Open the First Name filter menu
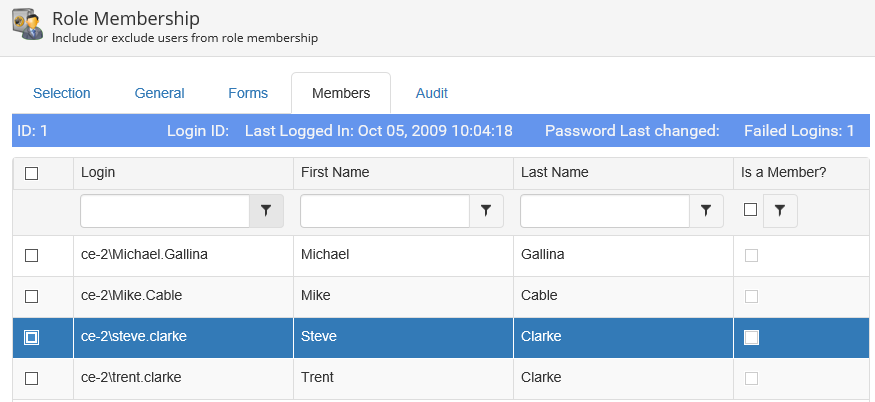 click(x=486, y=211)
